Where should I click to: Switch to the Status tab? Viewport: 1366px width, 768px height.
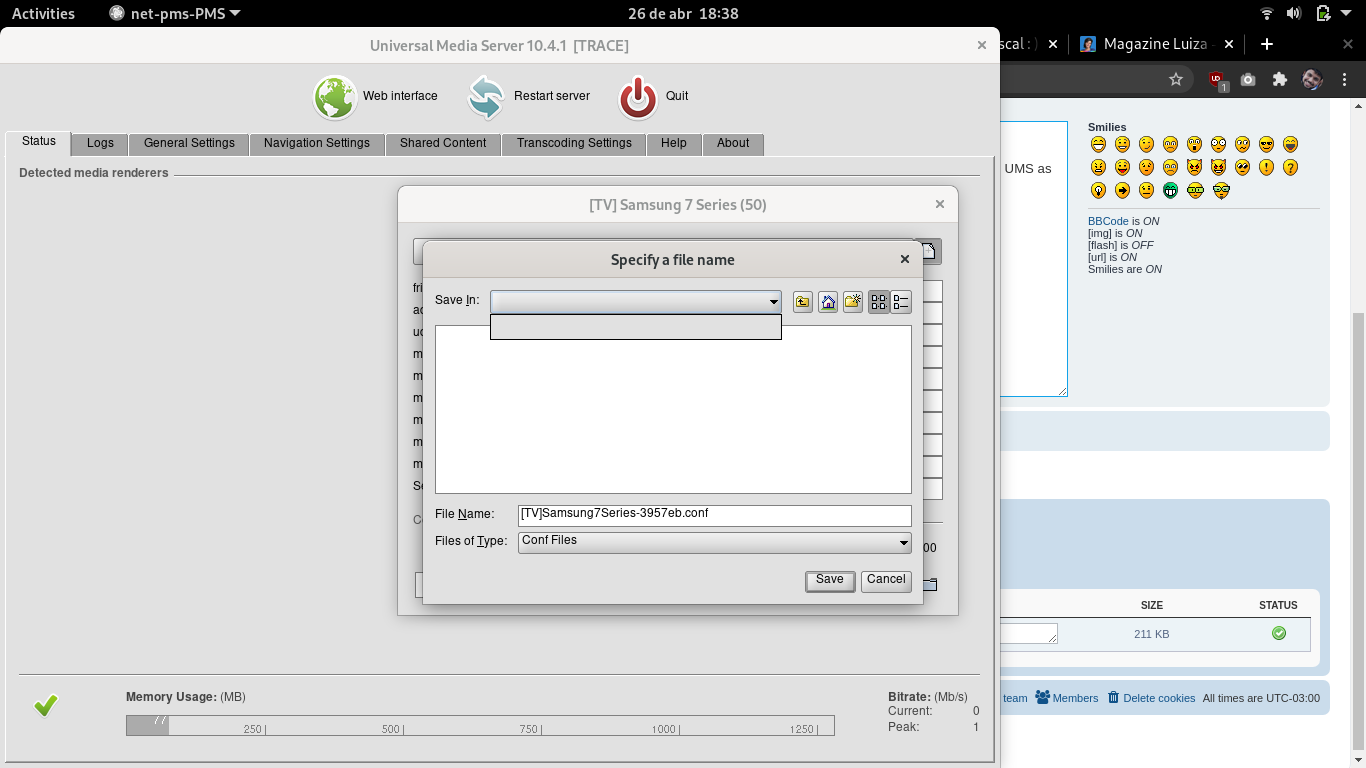(39, 142)
